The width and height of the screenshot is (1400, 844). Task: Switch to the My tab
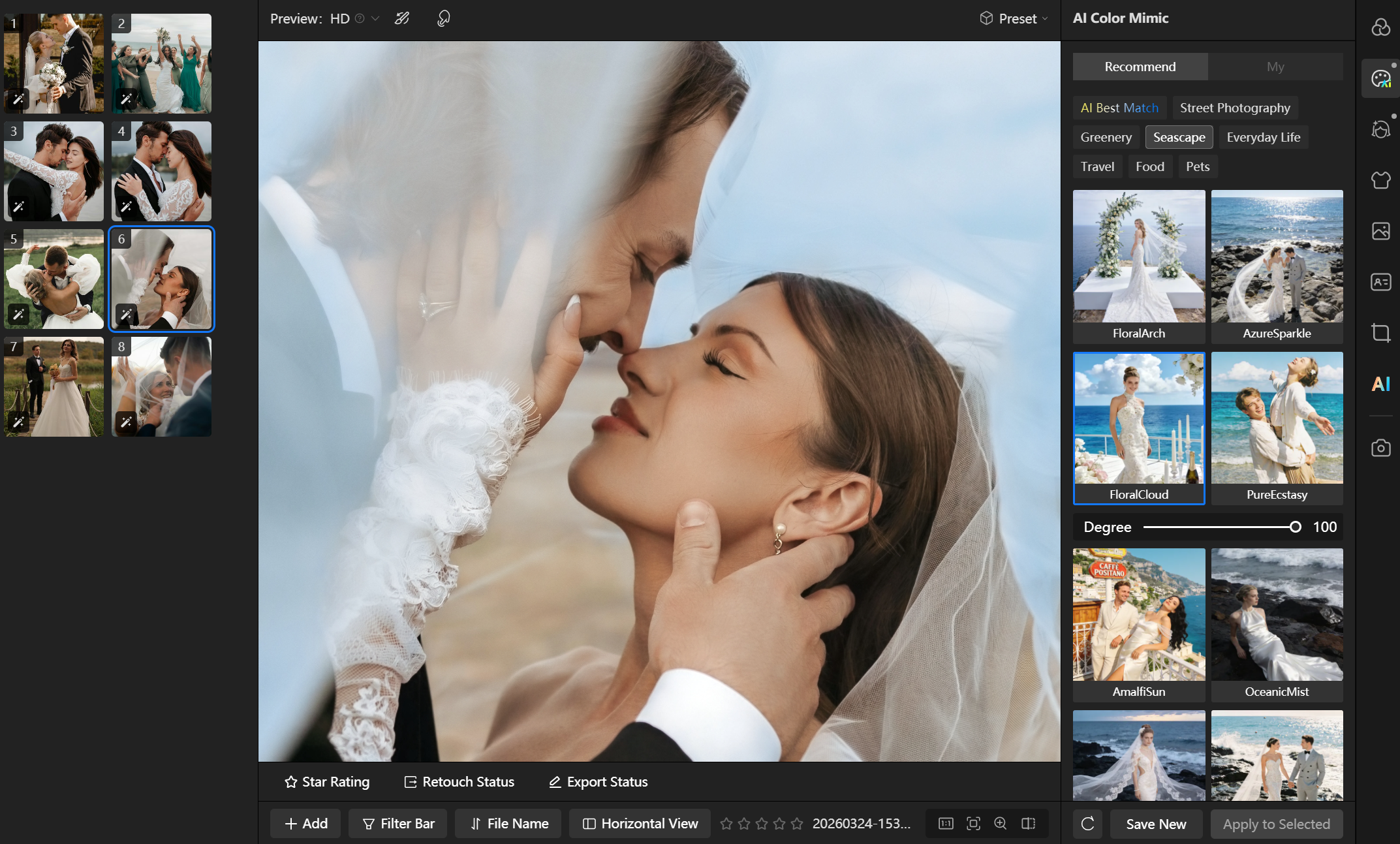point(1275,67)
